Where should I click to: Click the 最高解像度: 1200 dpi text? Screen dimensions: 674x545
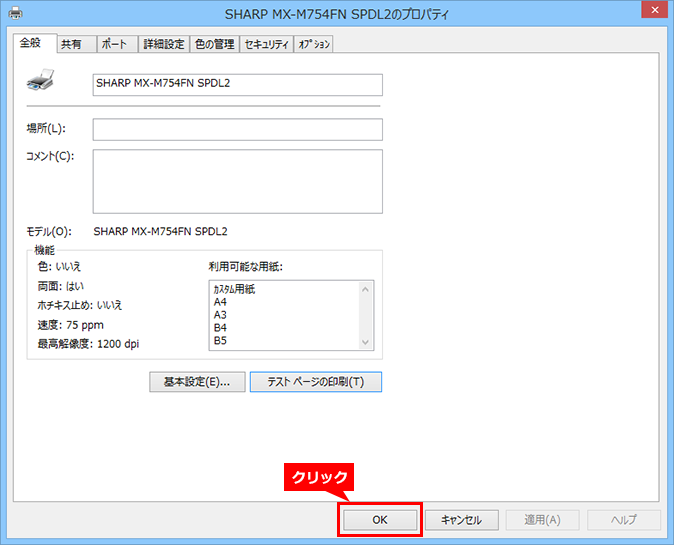click(x=88, y=344)
